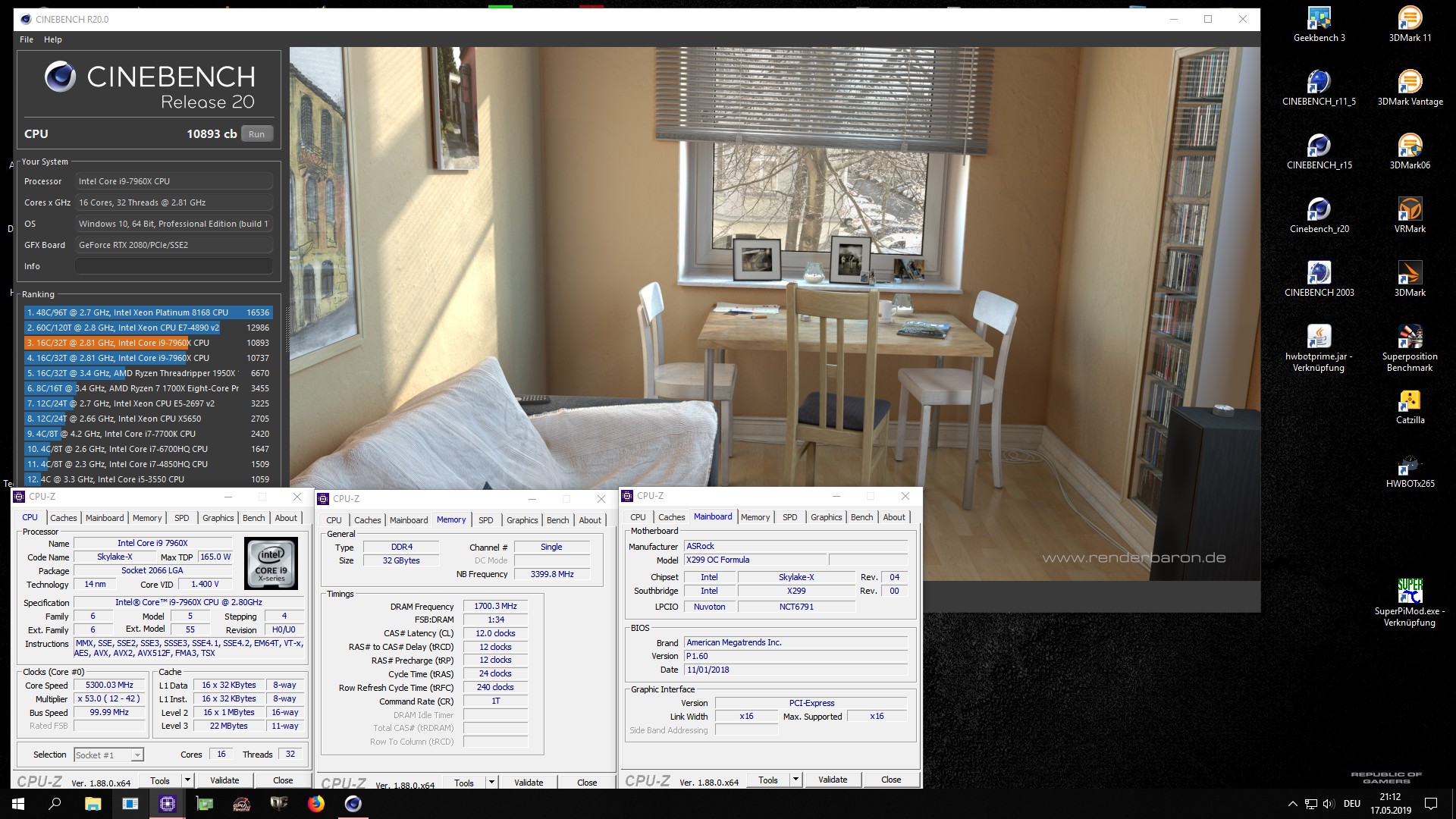
Task: Open the Windows Start menu
Action: click(x=18, y=804)
